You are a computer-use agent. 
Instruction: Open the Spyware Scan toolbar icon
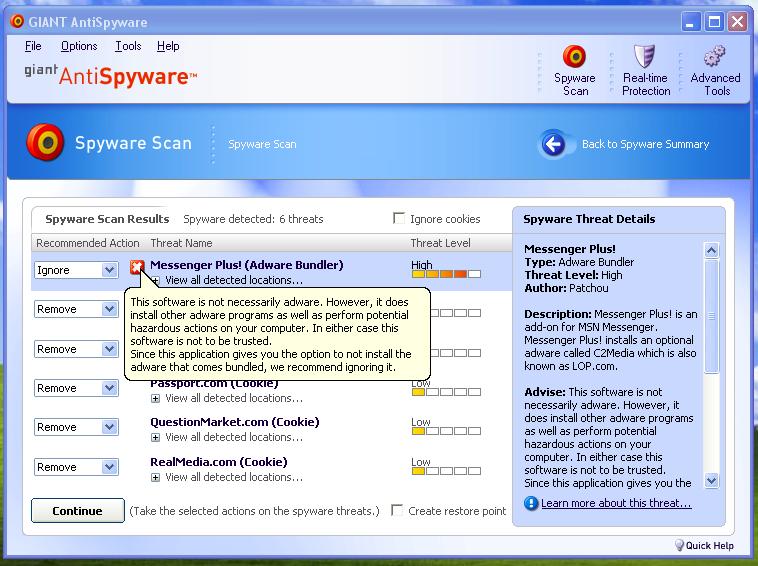tap(574, 57)
